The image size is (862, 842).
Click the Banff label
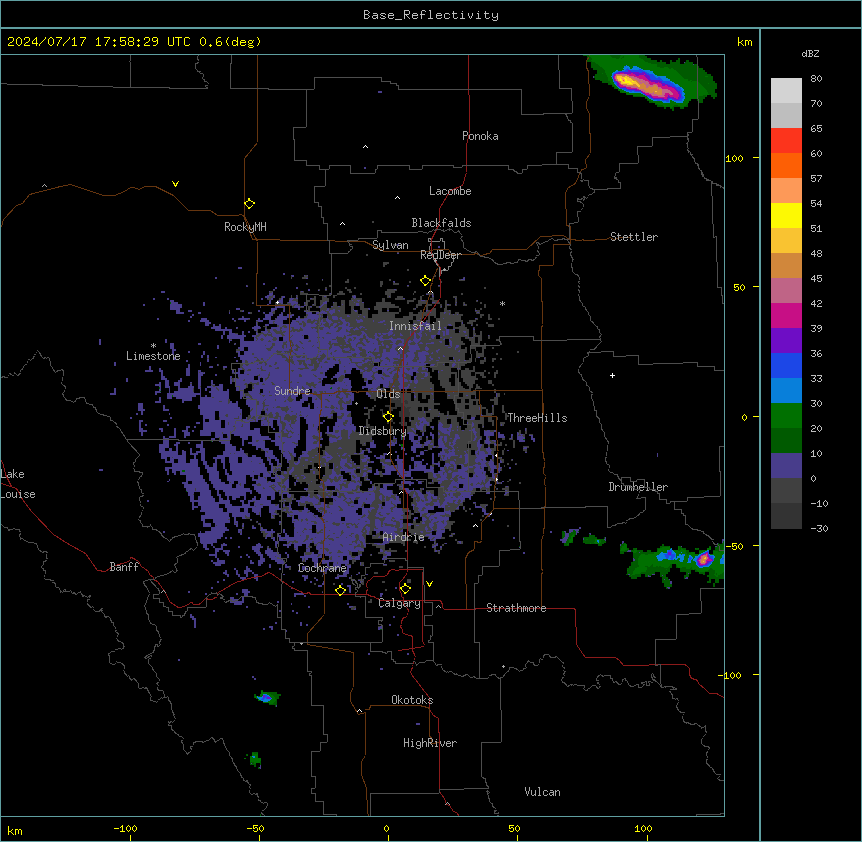tap(124, 567)
